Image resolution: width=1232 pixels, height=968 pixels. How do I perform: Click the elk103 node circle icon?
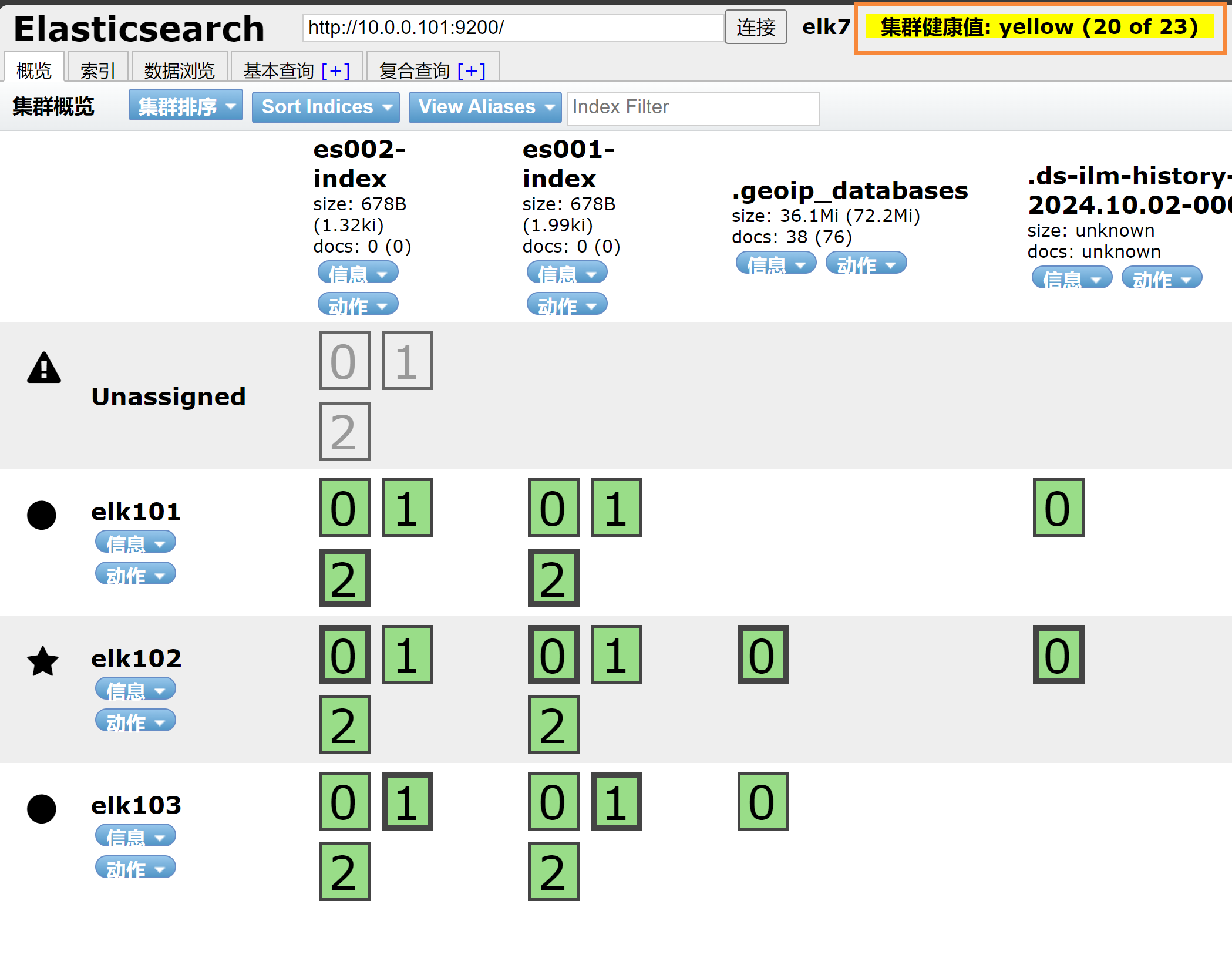pos(42,809)
